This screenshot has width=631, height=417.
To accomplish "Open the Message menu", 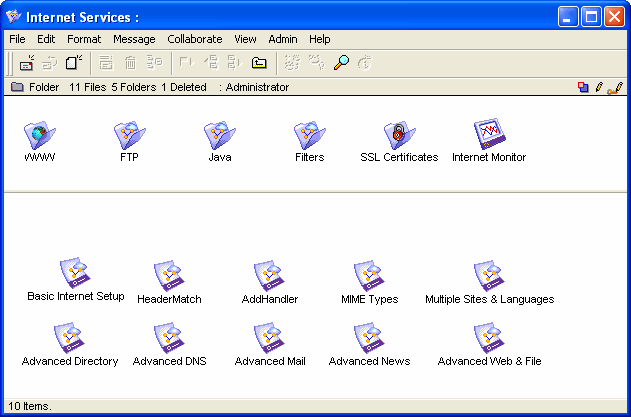I will click(x=134, y=39).
